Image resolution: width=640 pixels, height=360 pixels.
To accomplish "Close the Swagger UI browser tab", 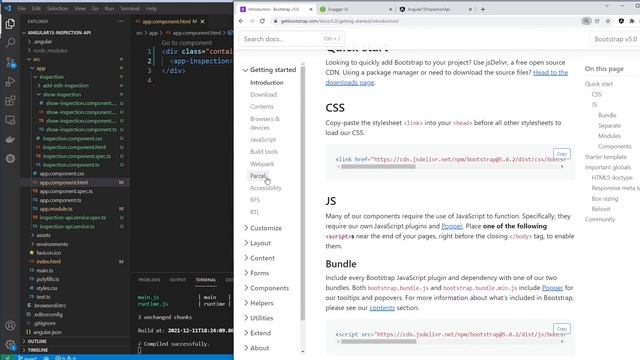I will point(391,9).
